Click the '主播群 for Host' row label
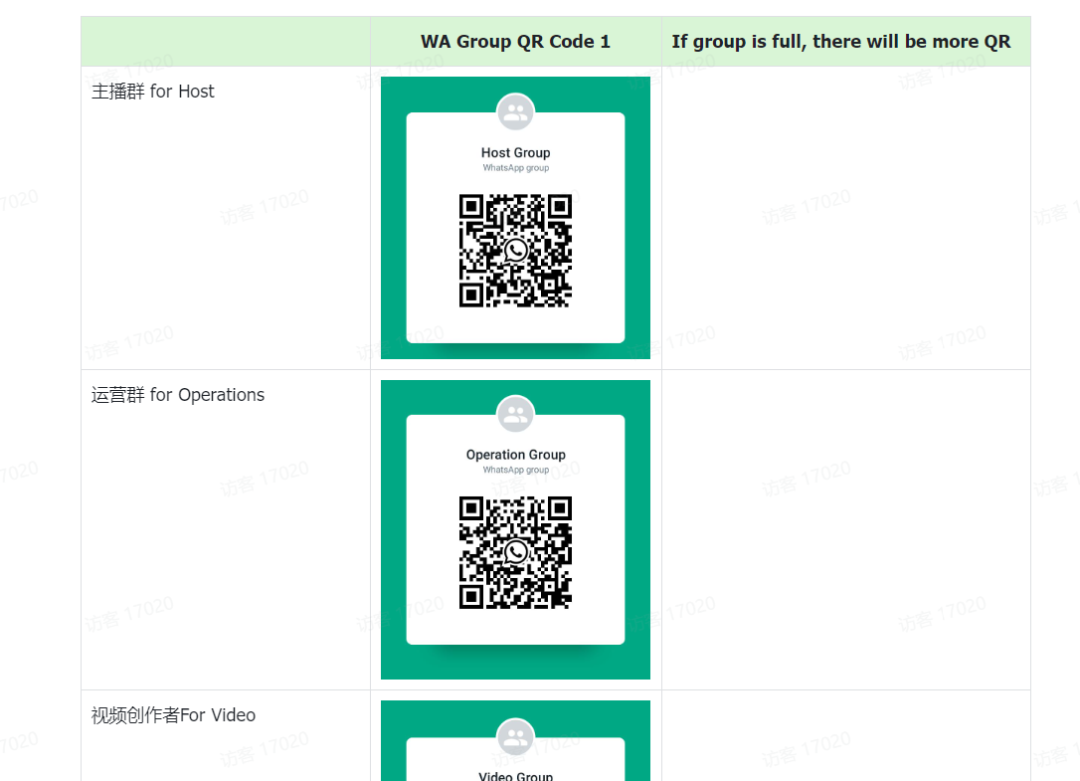 [x=153, y=92]
